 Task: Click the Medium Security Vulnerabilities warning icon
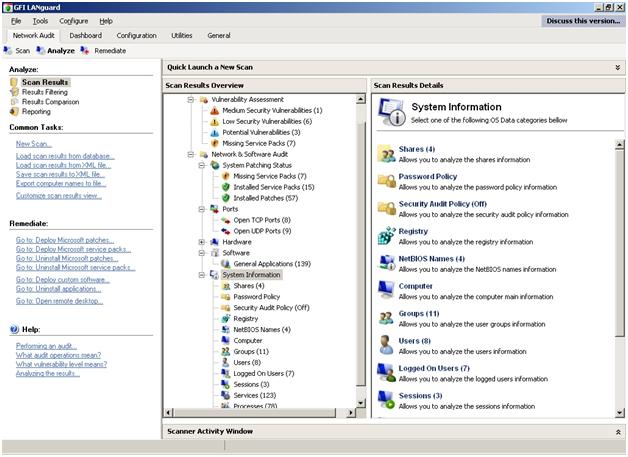click(215, 111)
